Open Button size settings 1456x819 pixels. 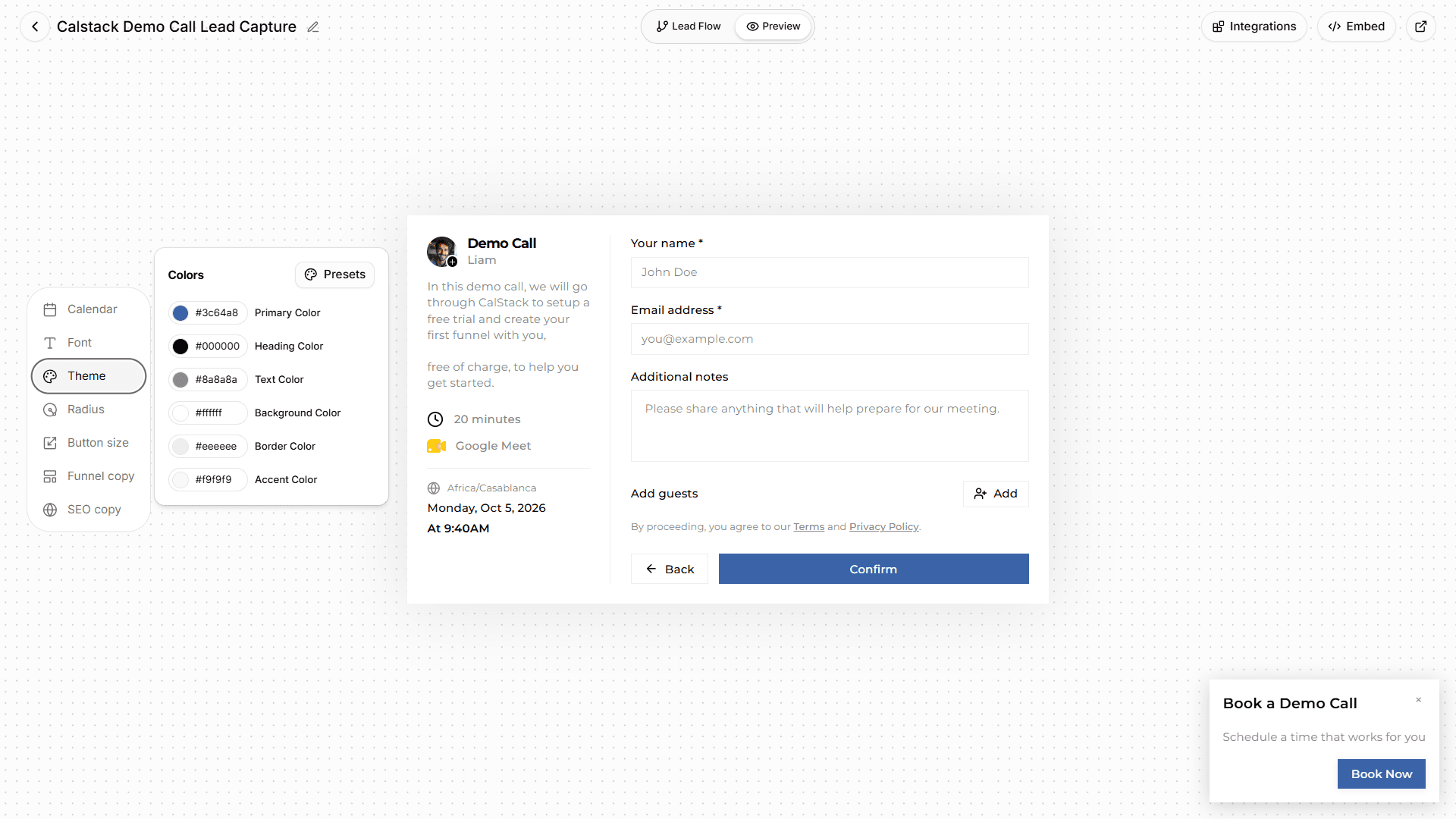pos(89,443)
